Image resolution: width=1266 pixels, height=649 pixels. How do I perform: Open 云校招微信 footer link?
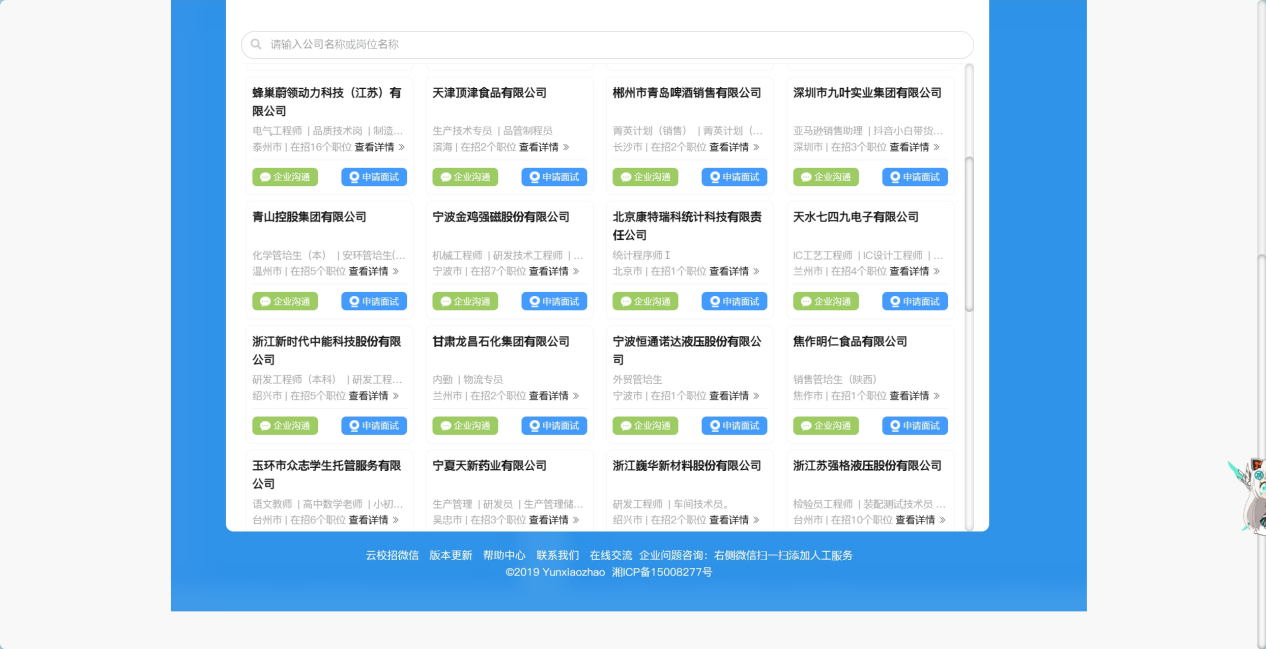tap(392, 555)
